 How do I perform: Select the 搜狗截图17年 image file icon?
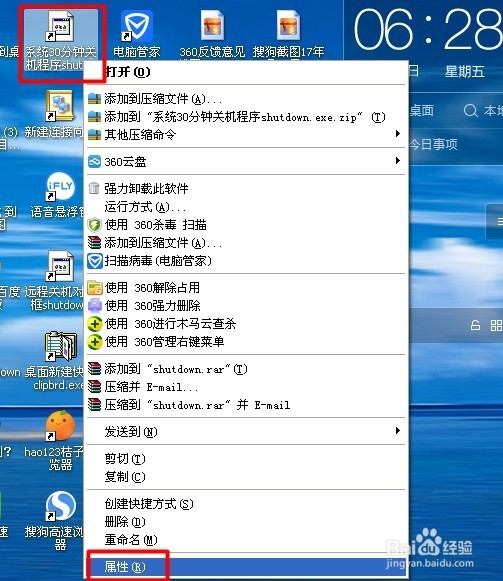coord(288,26)
